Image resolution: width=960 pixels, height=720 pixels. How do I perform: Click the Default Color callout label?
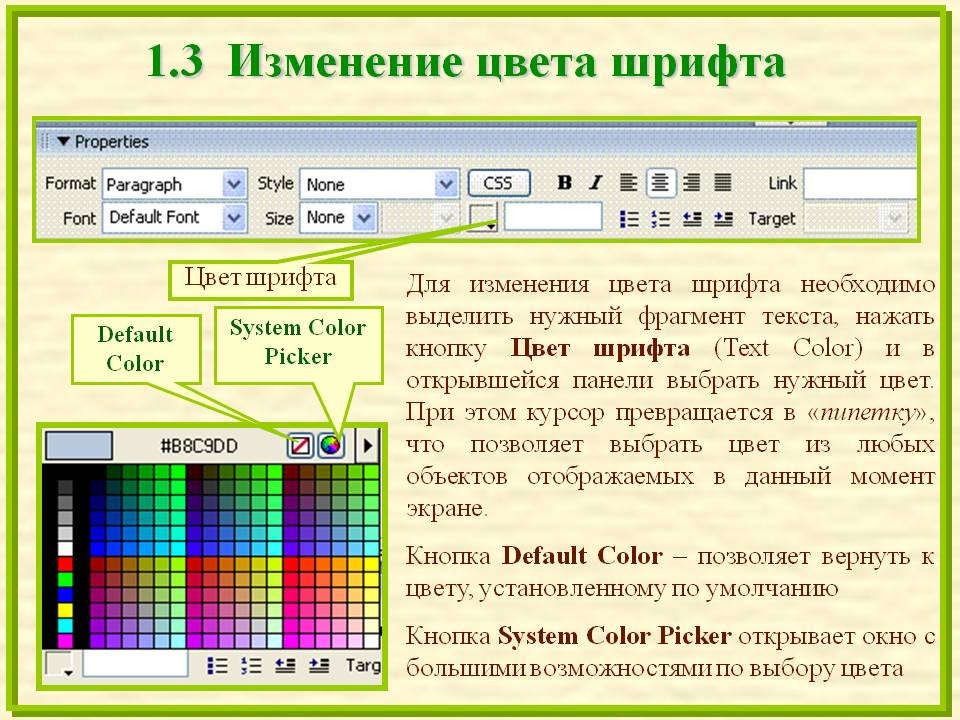[135, 349]
